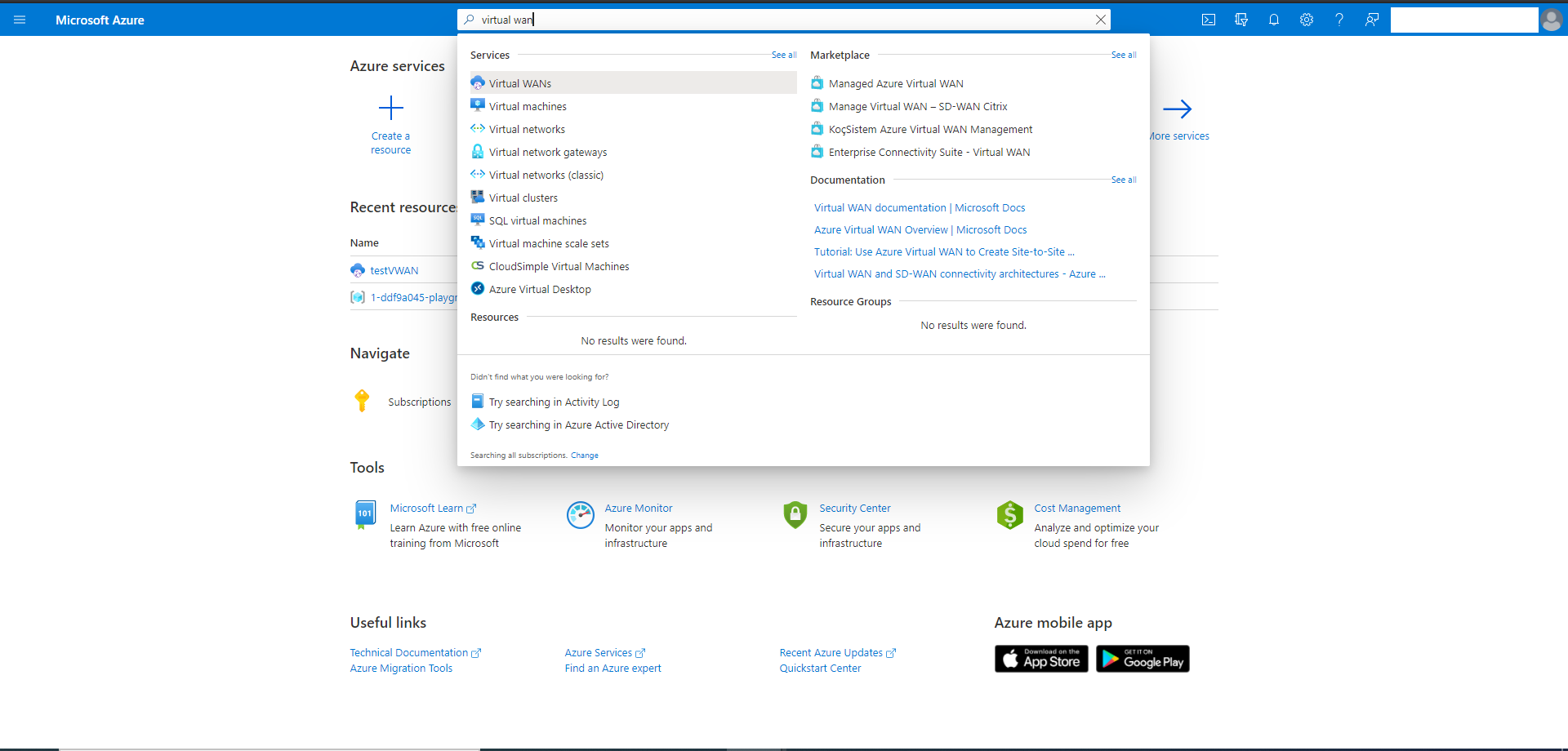Select Virtual network gateways result

[x=633, y=152]
